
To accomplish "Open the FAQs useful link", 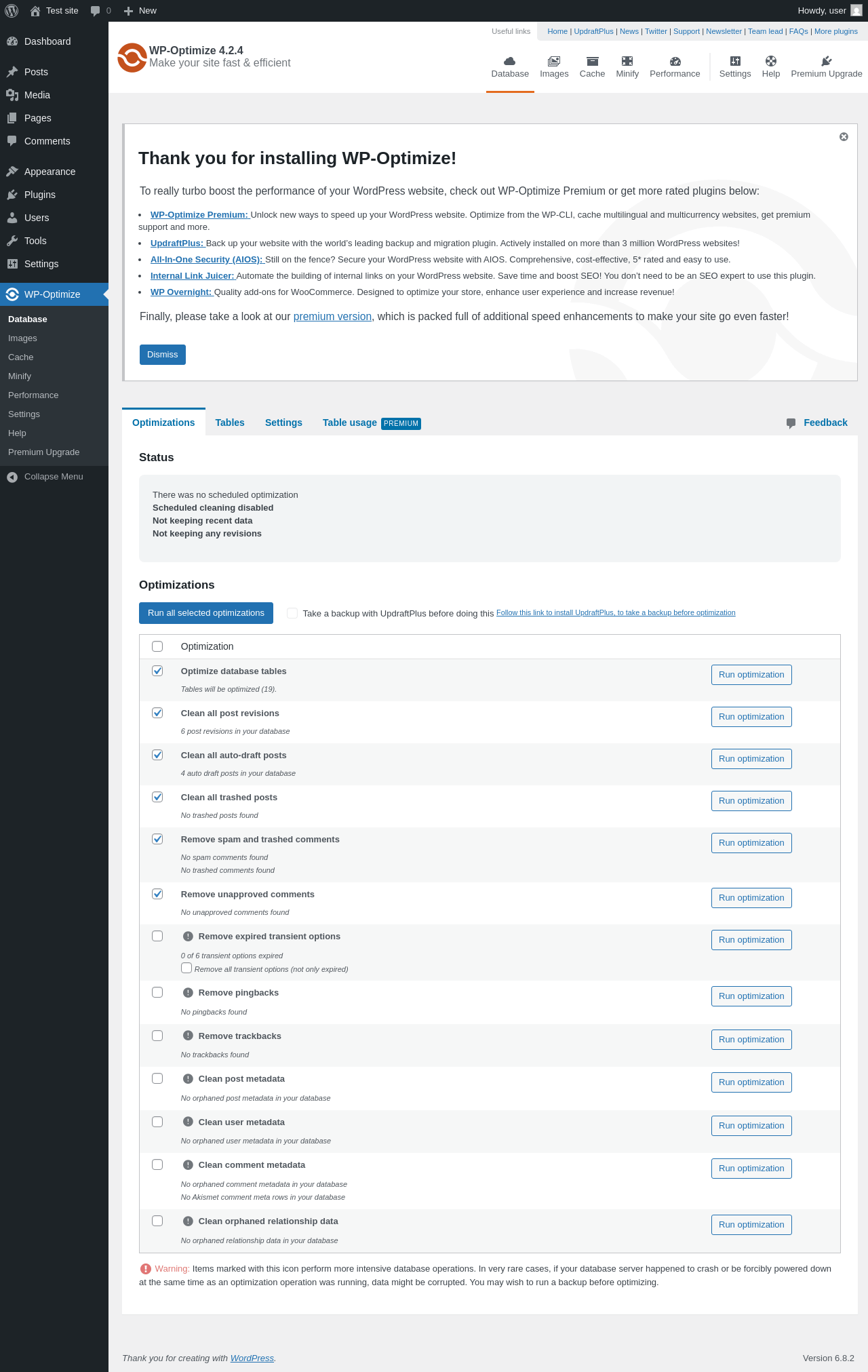I will tap(798, 31).
